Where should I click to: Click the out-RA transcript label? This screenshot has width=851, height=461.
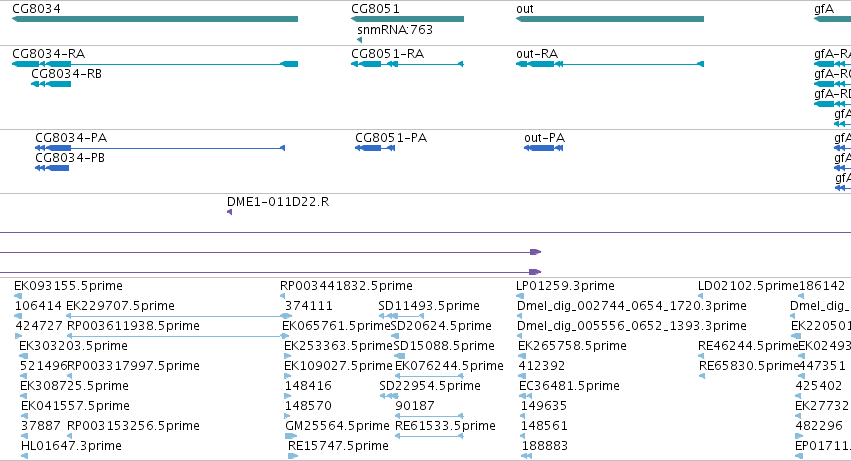tap(537, 54)
